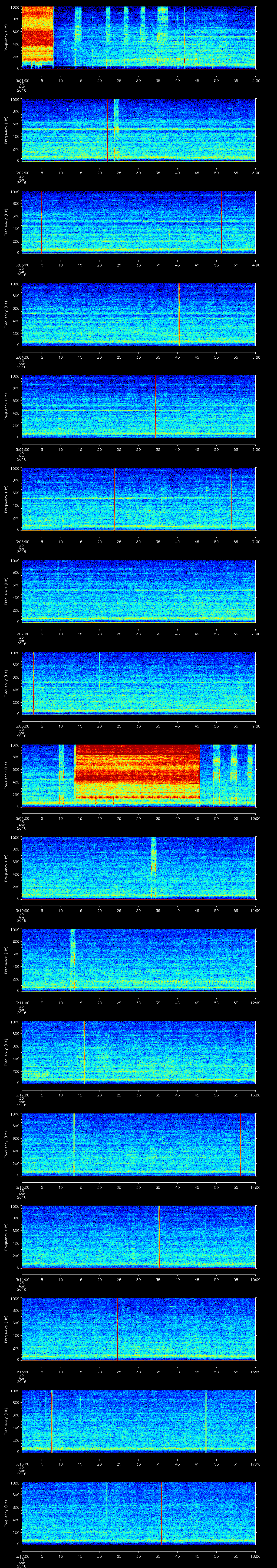View the spectrogram panel starting at 3:05:00
Viewport: 277px width, 1568px height.
coord(138,407)
